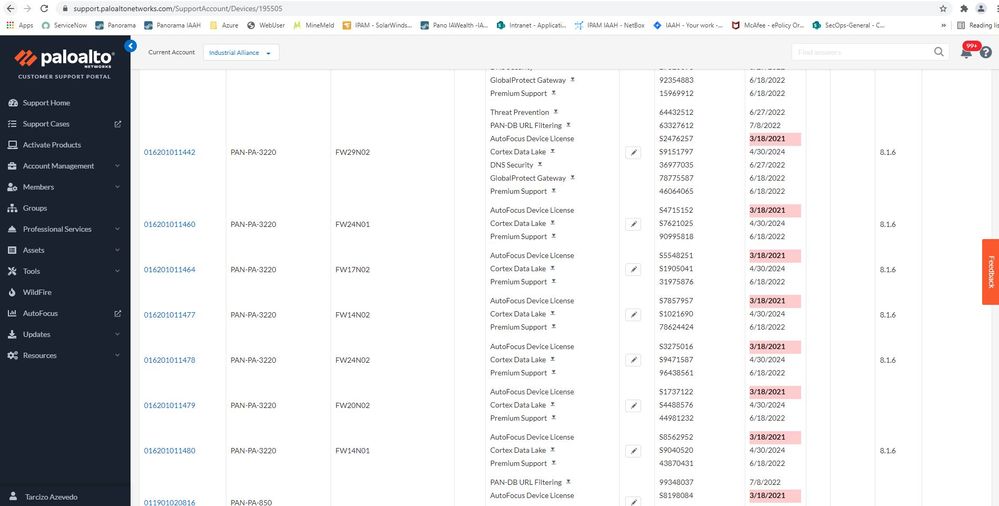Download the FW29N02 PAN-DB URL Filtering key
Screen dimensions: 999x506
pos(568,125)
